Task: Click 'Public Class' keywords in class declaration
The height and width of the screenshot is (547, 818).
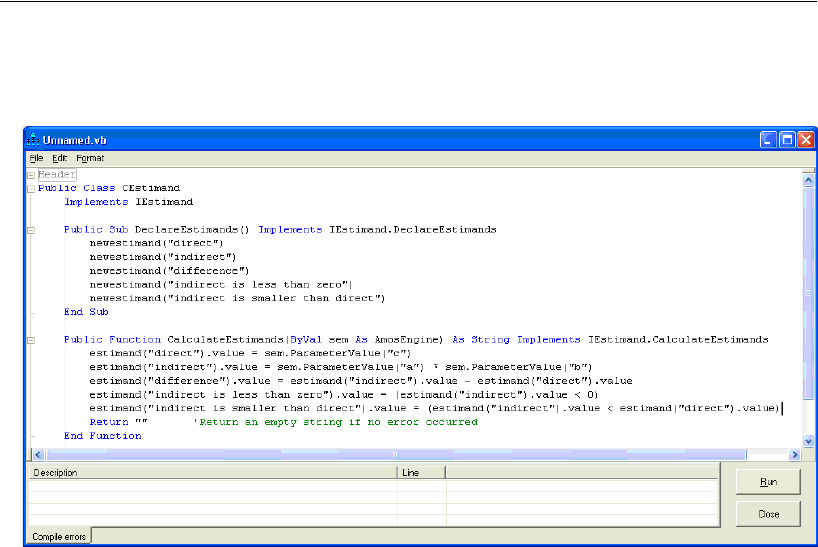Action: click(x=76, y=188)
